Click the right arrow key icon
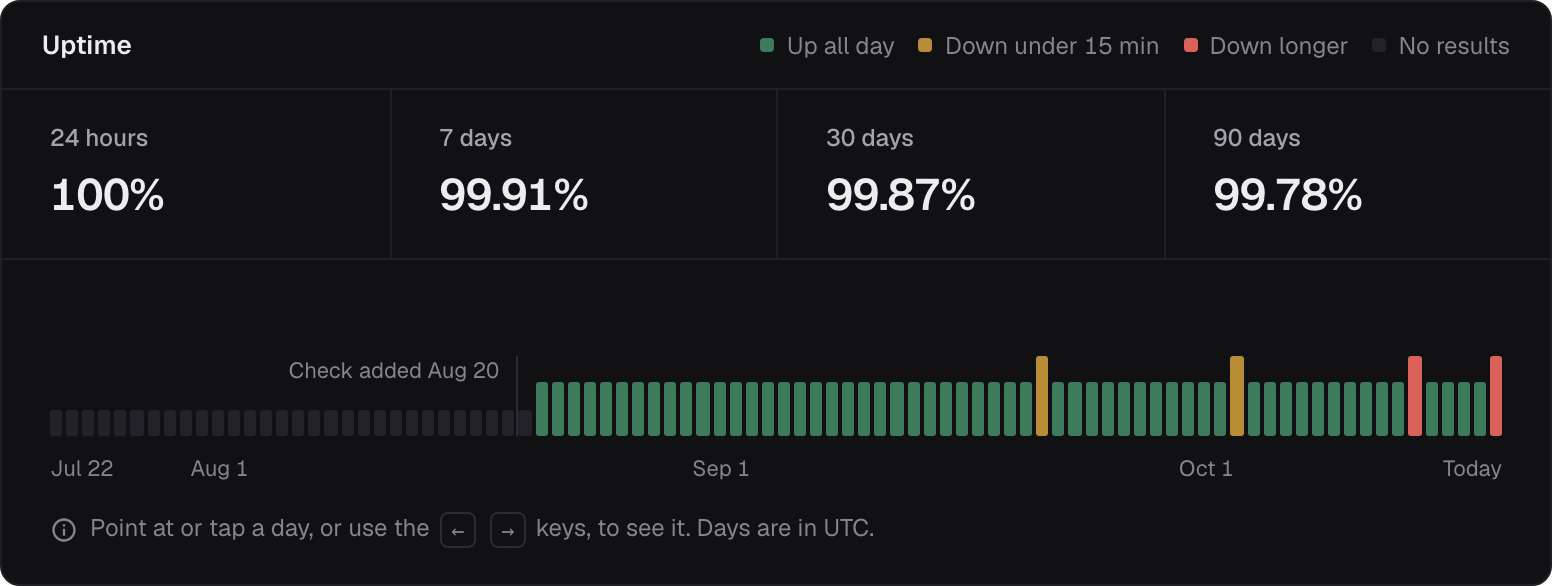Image resolution: width=1552 pixels, height=586 pixels. click(x=508, y=530)
